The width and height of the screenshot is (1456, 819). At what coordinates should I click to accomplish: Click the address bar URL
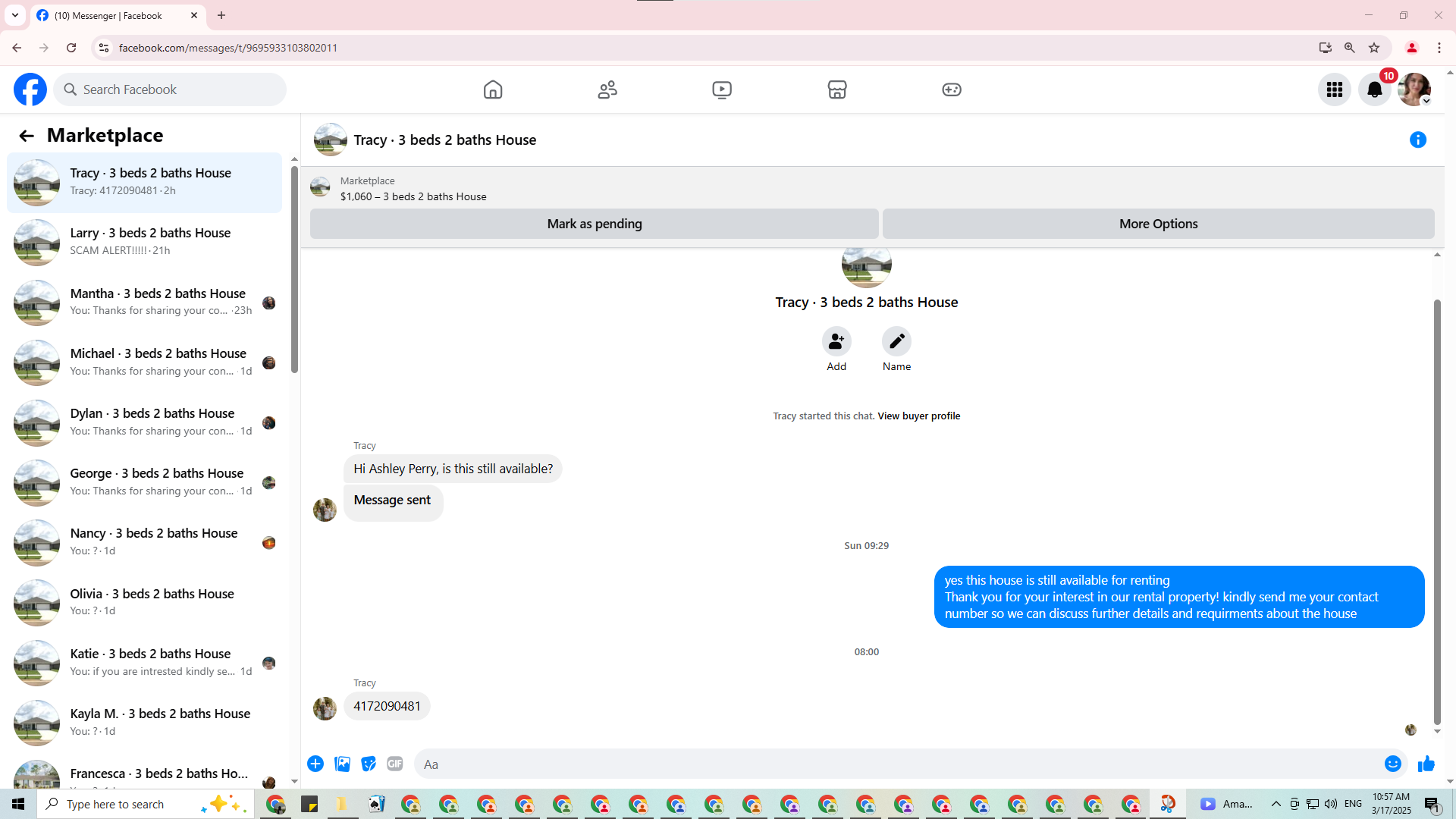point(228,48)
